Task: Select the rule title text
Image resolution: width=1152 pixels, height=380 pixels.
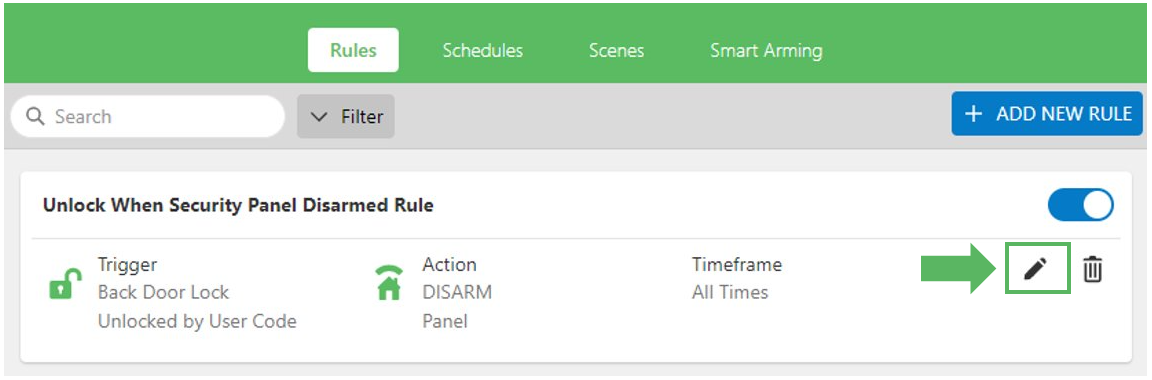Action: point(238,205)
